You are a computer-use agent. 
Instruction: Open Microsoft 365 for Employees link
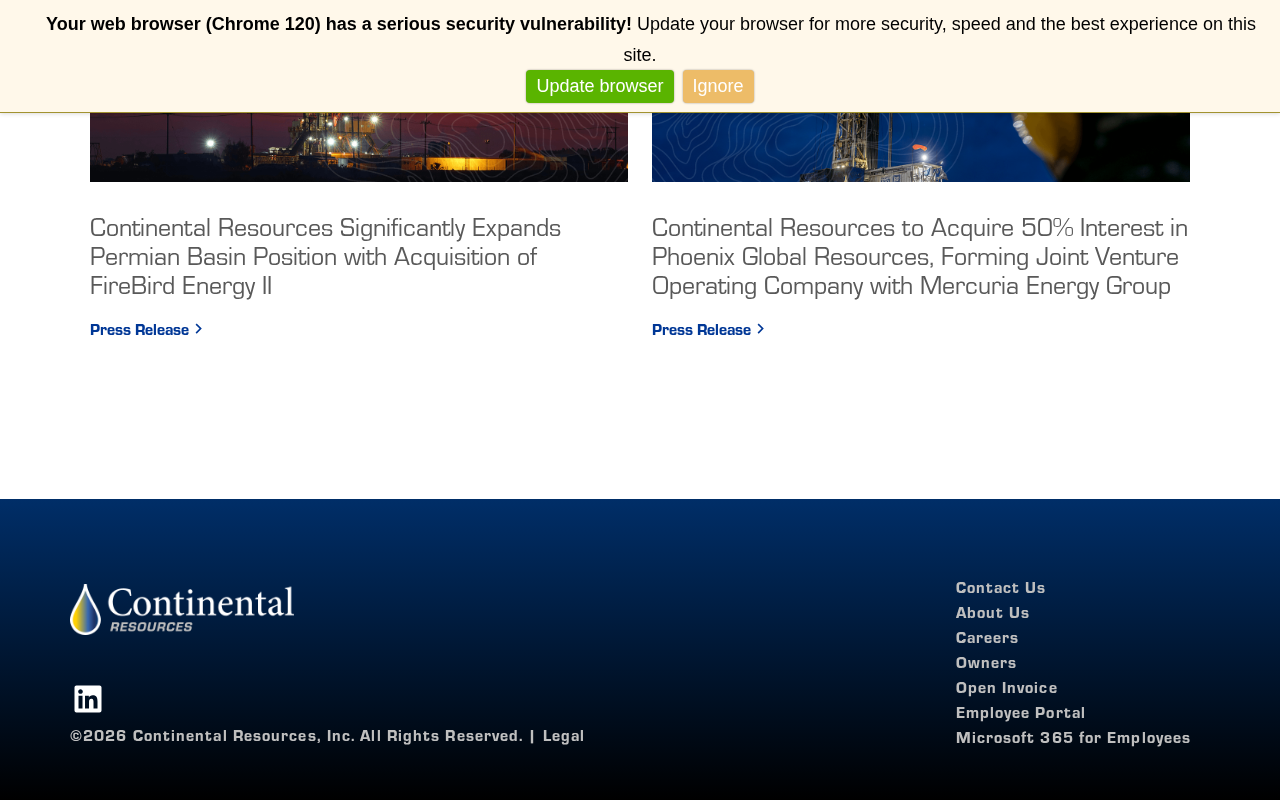(x=1073, y=738)
